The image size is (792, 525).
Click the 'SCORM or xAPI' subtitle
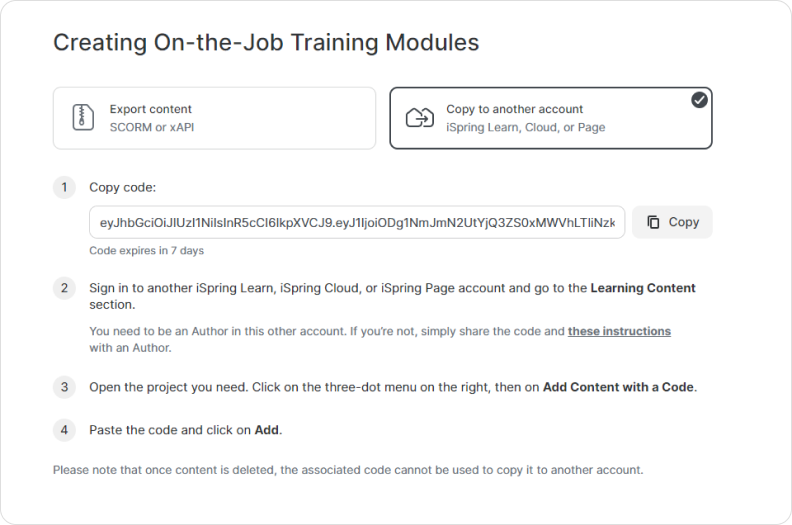[152, 127]
